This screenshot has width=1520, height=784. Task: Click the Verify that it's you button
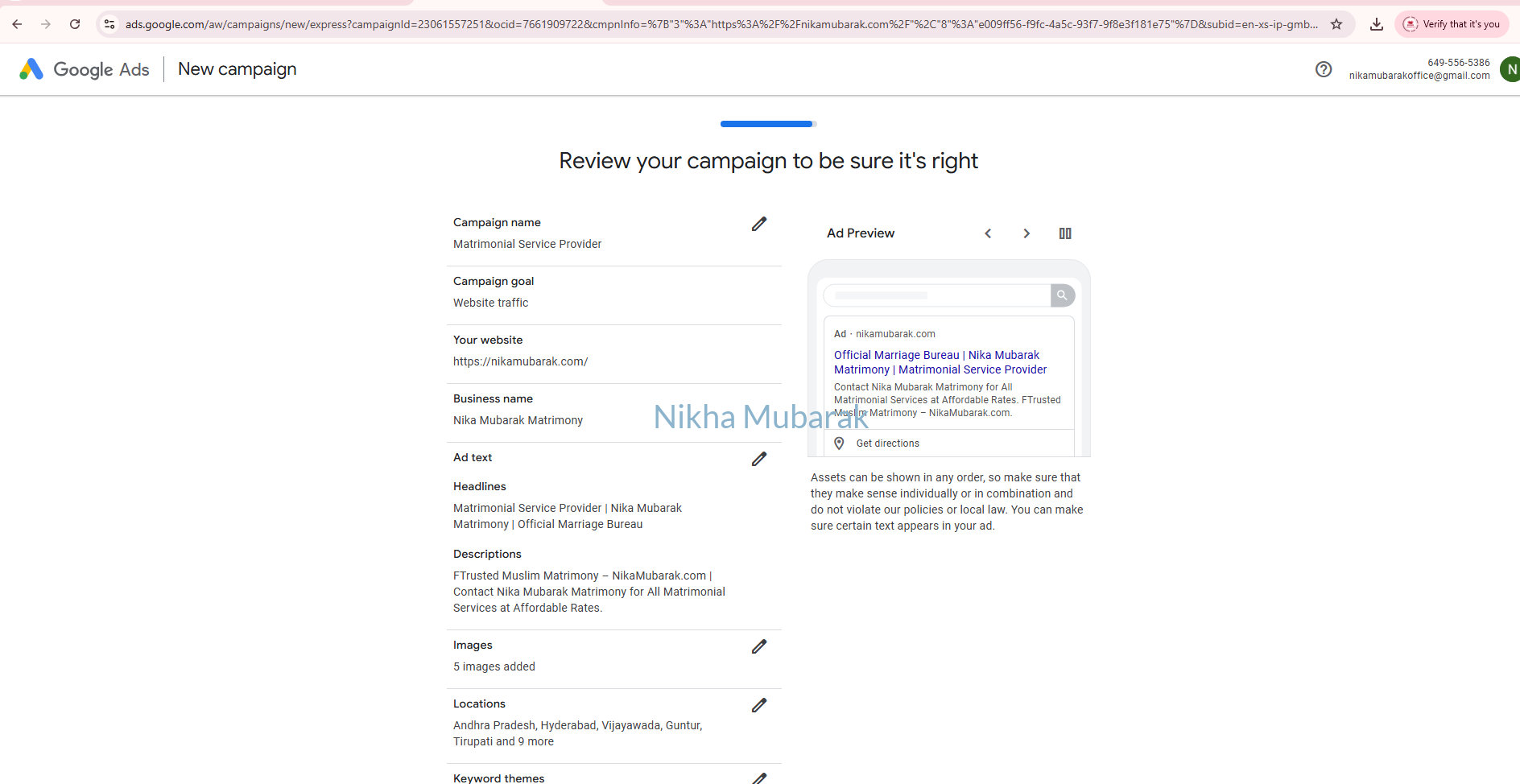(x=1452, y=24)
